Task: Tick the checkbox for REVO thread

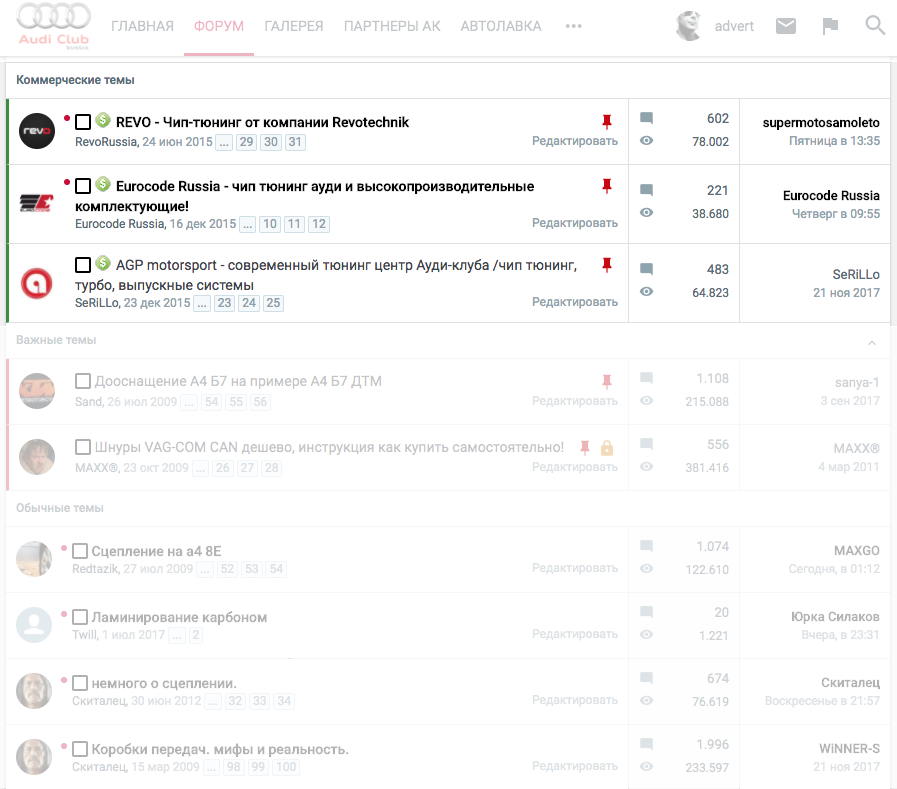Action: point(83,122)
